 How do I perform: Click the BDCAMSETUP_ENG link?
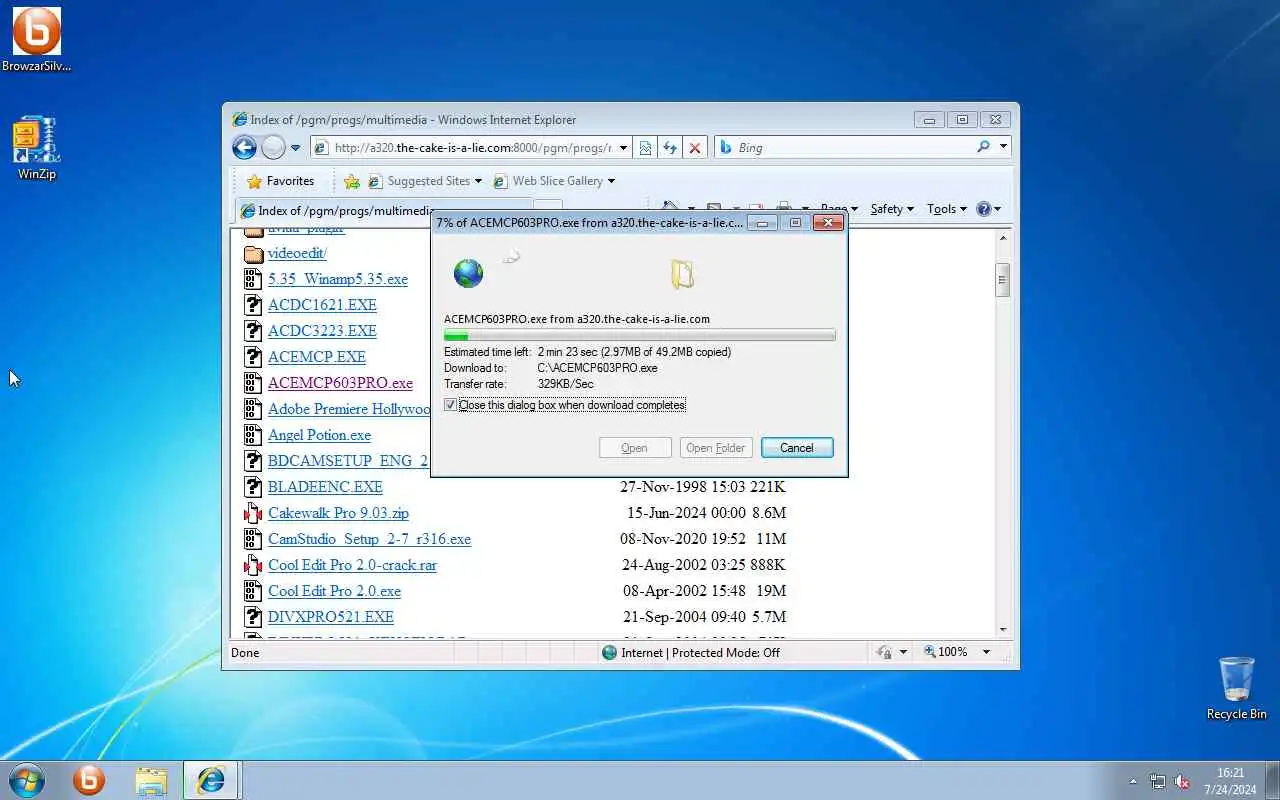pyautogui.click(x=348, y=461)
